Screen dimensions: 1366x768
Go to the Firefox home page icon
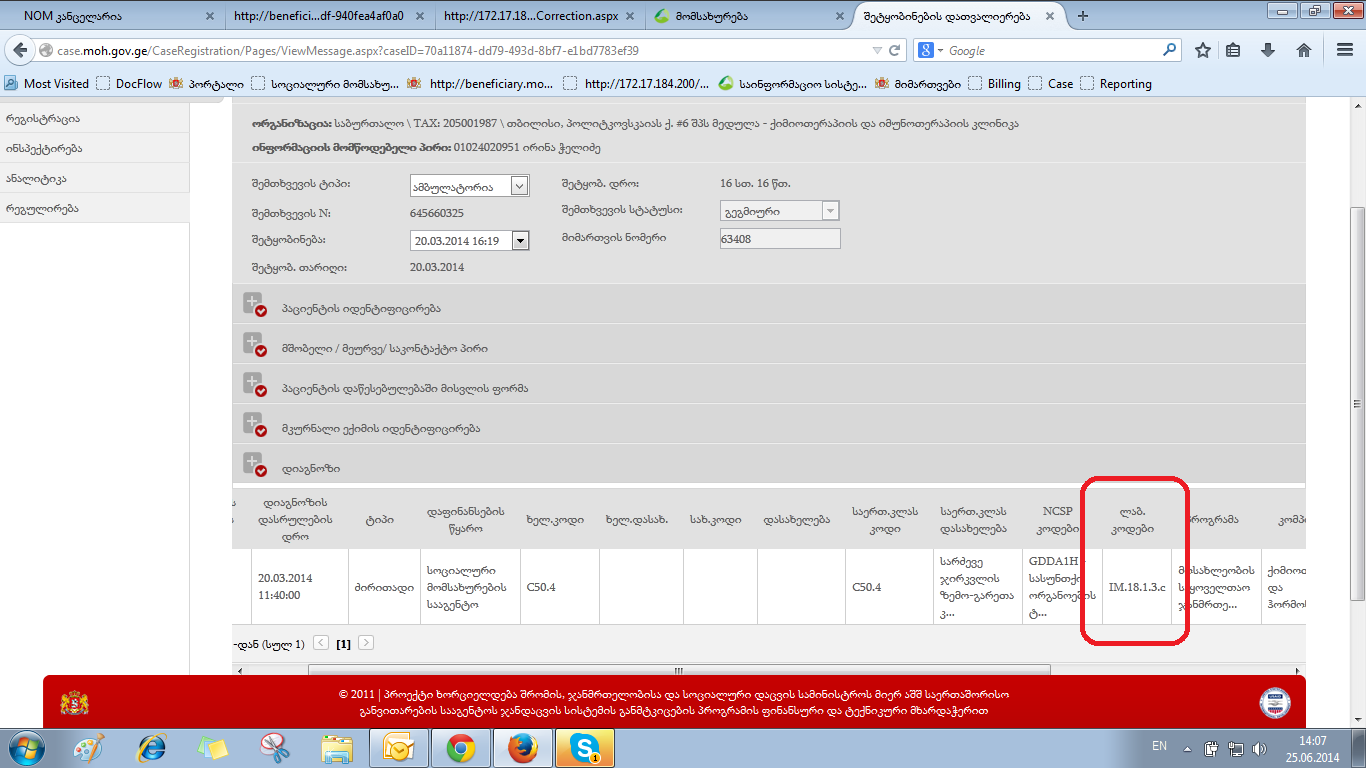(1303, 50)
